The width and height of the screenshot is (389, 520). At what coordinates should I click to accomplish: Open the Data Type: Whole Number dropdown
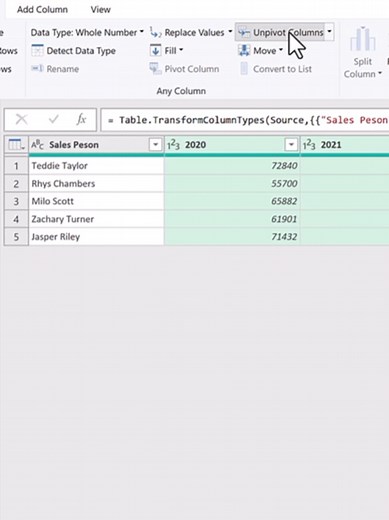tap(87, 32)
